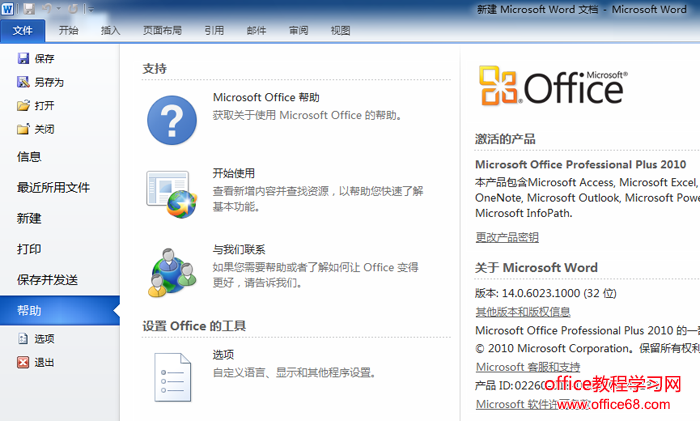Click the 更改产品密钥 link
Image resolution: width=700 pixels, height=421 pixels.
507,237
